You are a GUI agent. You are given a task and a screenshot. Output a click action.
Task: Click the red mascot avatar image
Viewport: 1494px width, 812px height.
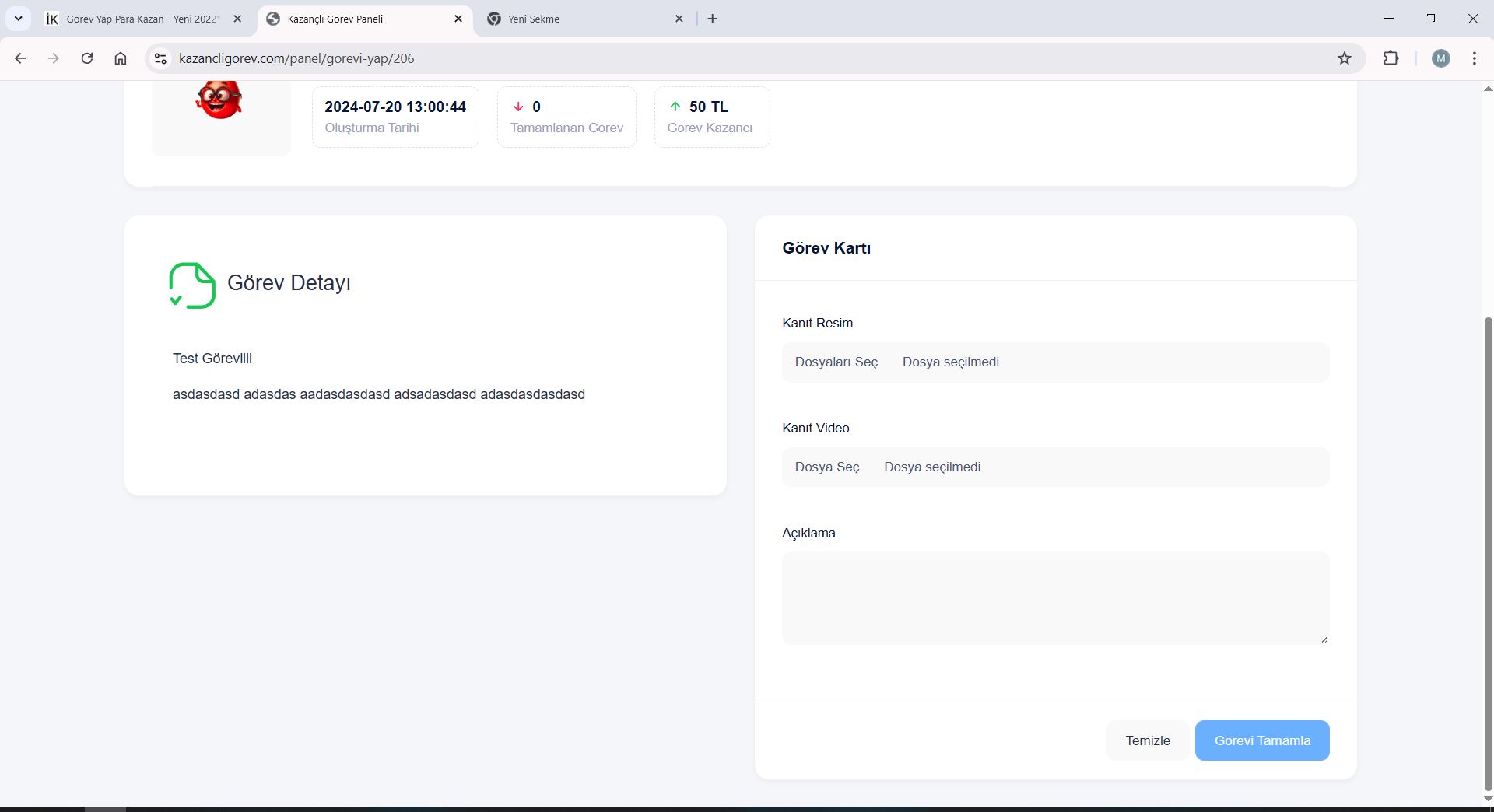(x=220, y=100)
